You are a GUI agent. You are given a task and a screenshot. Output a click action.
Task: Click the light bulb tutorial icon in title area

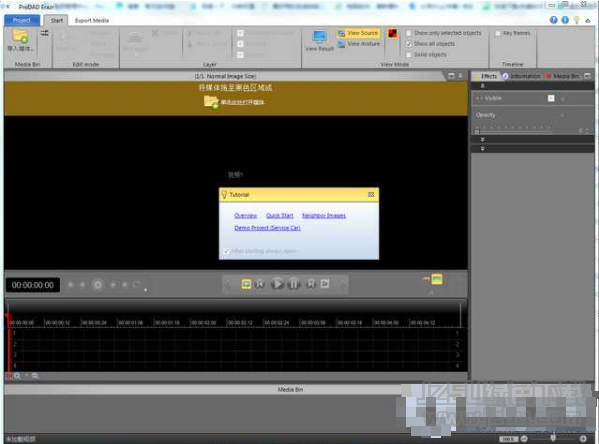(x=576, y=20)
